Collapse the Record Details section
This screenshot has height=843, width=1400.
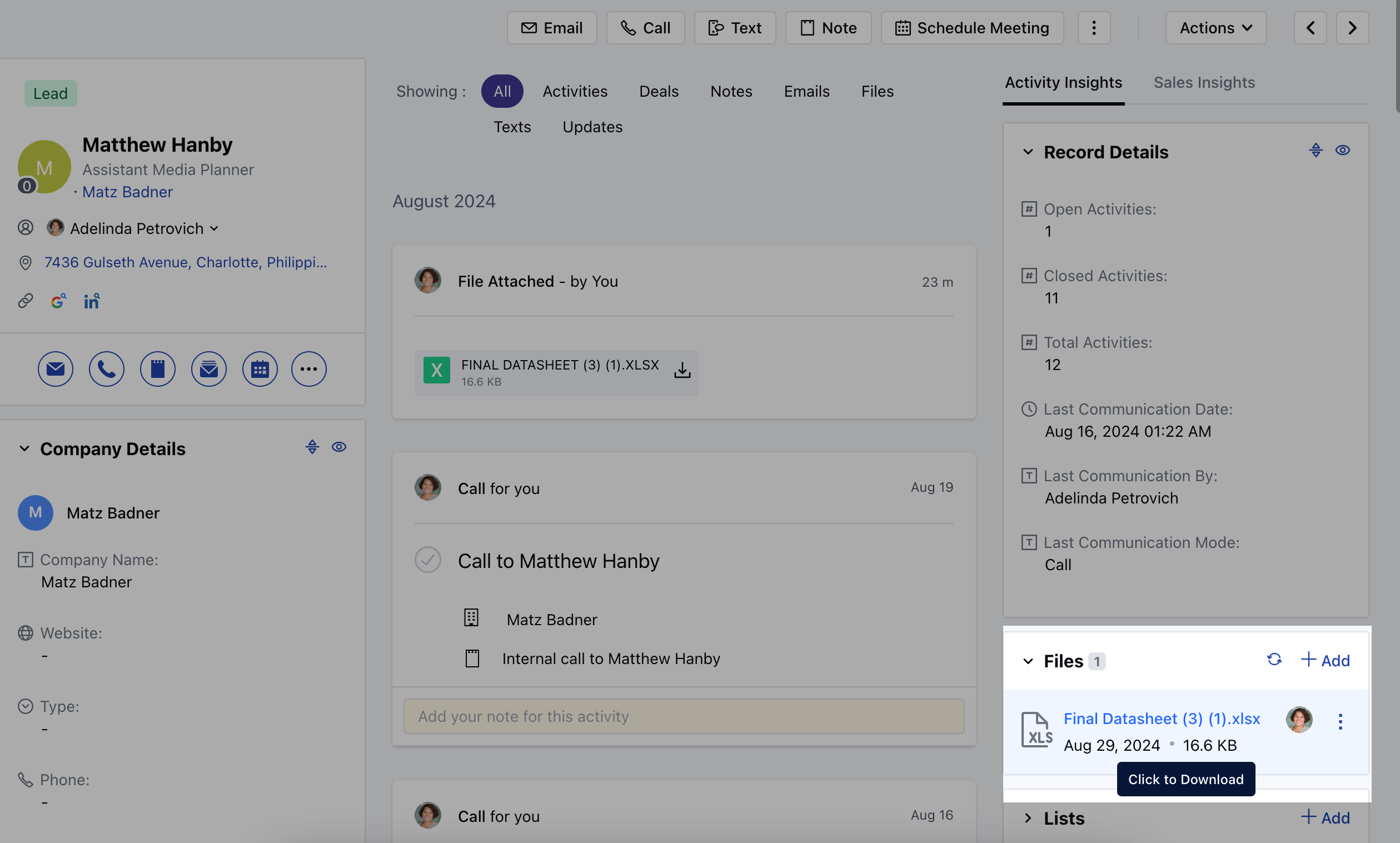tap(1028, 152)
